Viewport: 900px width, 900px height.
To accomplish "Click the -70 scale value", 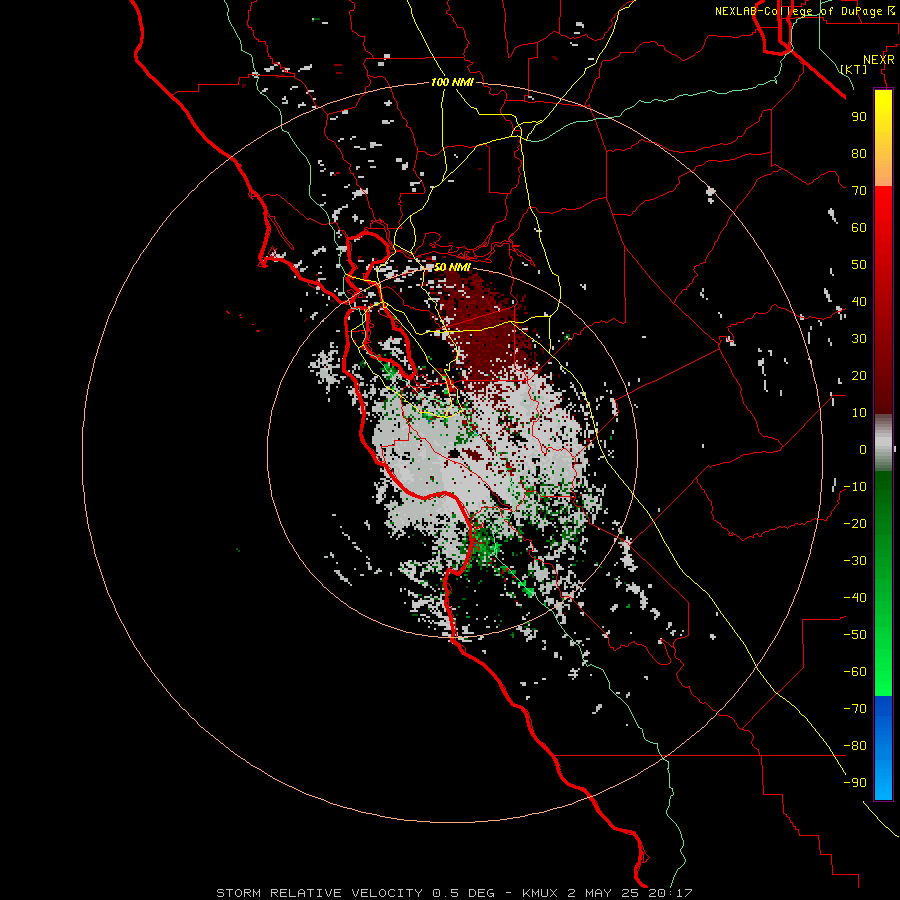I will (855, 709).
